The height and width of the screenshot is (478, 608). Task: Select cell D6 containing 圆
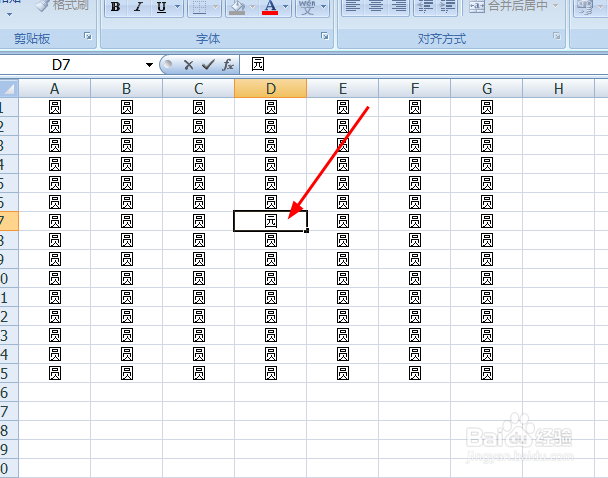(271, 202)
